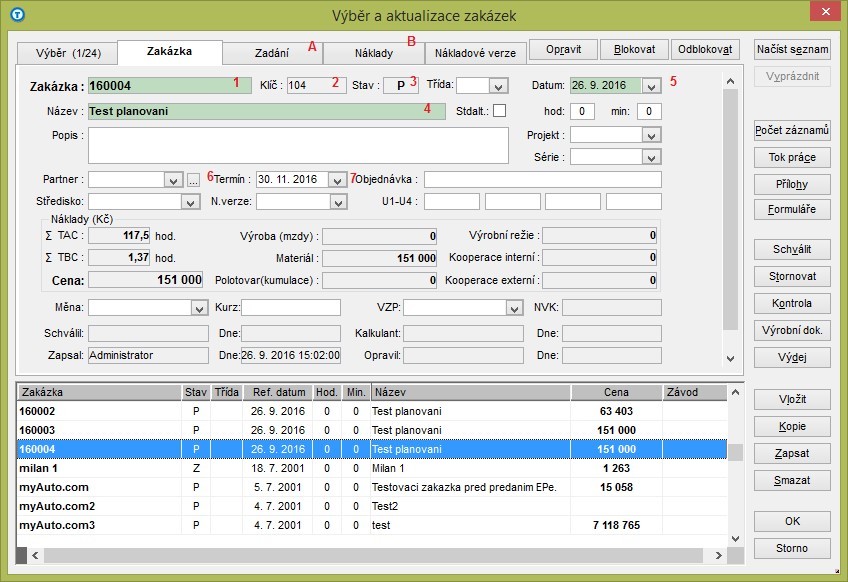Click the Kopie button
Screen dimensions: 848x582
tap(792, 426)
